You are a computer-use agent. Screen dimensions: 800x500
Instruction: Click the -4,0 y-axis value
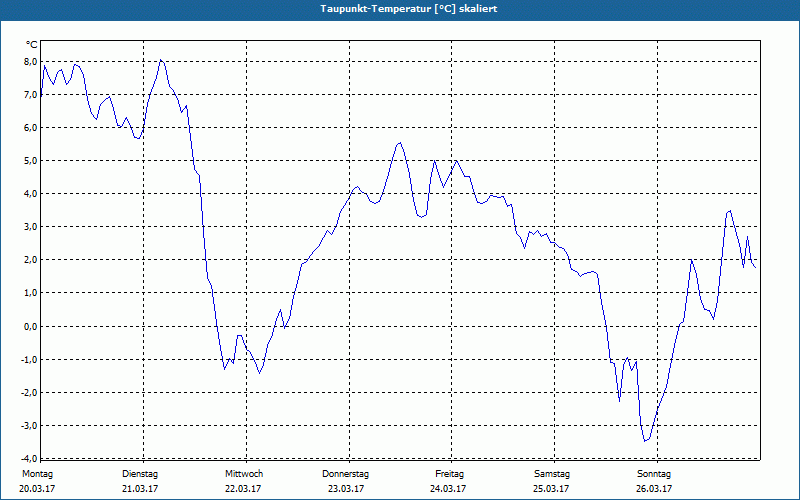coord(30,458)
